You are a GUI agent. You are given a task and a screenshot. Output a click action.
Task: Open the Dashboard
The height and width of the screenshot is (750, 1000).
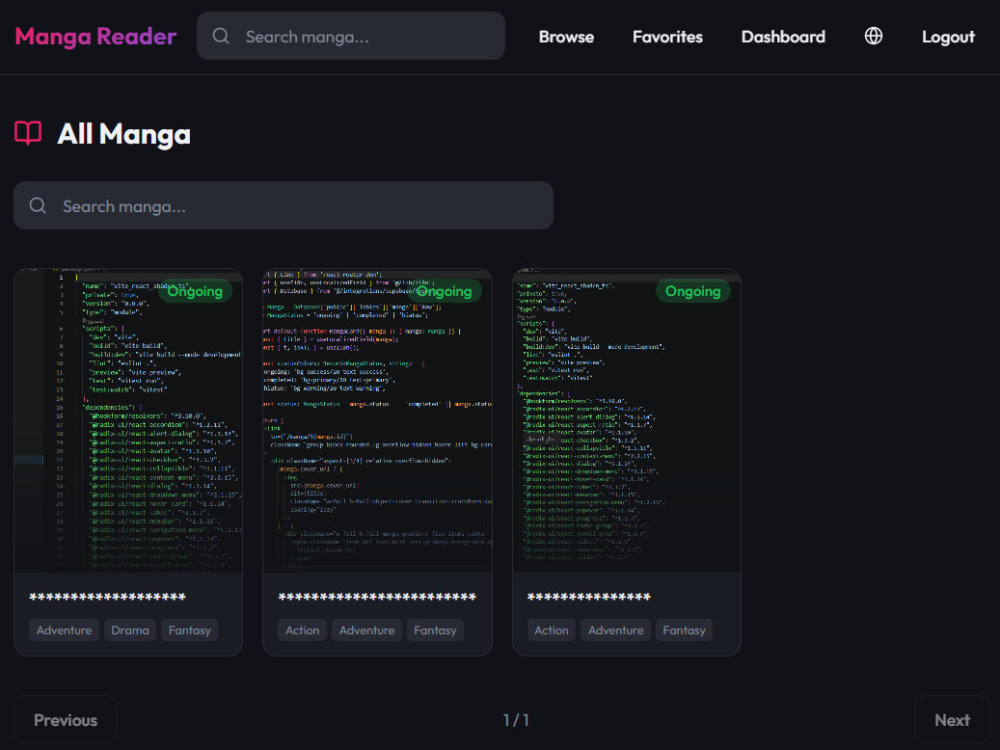[783, 37]
